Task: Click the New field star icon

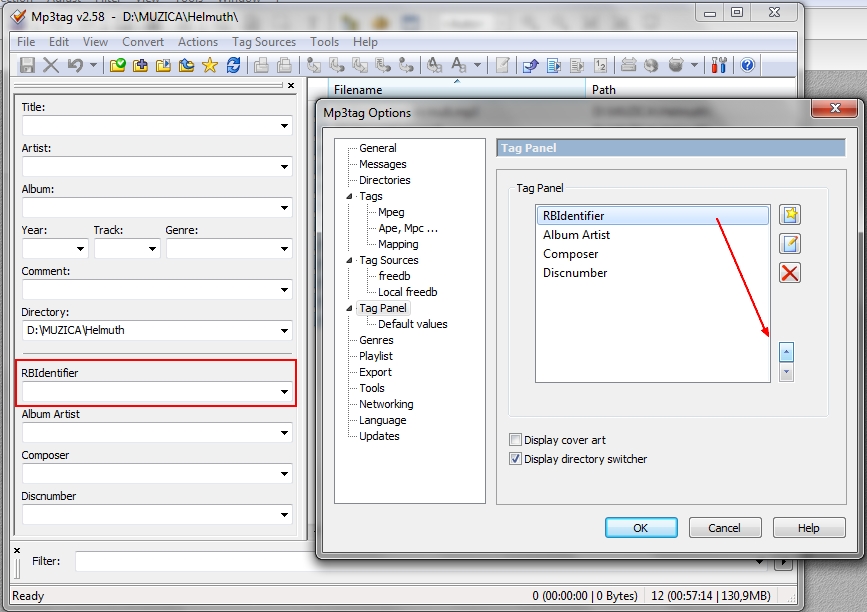Action: 790,215
